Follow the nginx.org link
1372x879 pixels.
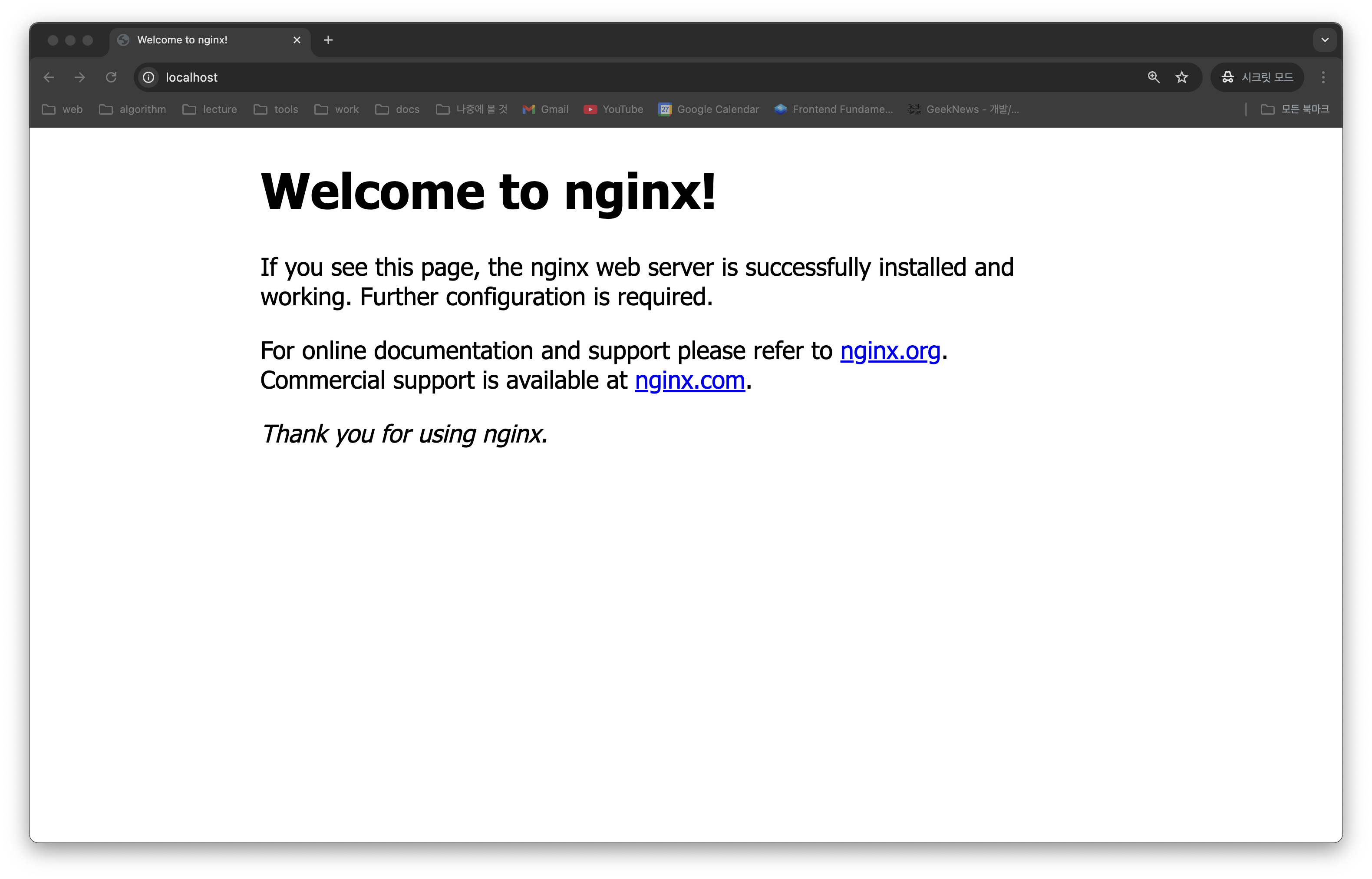pyautogui.click(x=889, y=350)
